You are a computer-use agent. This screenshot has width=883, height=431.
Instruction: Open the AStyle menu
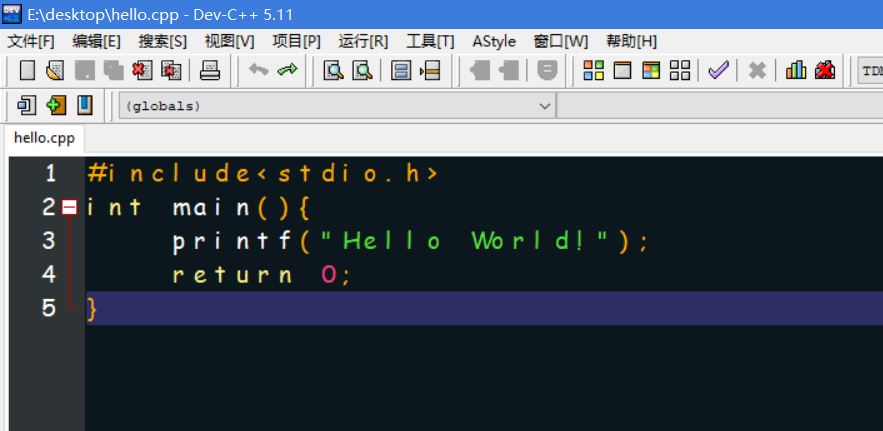(x=494, y=41)
